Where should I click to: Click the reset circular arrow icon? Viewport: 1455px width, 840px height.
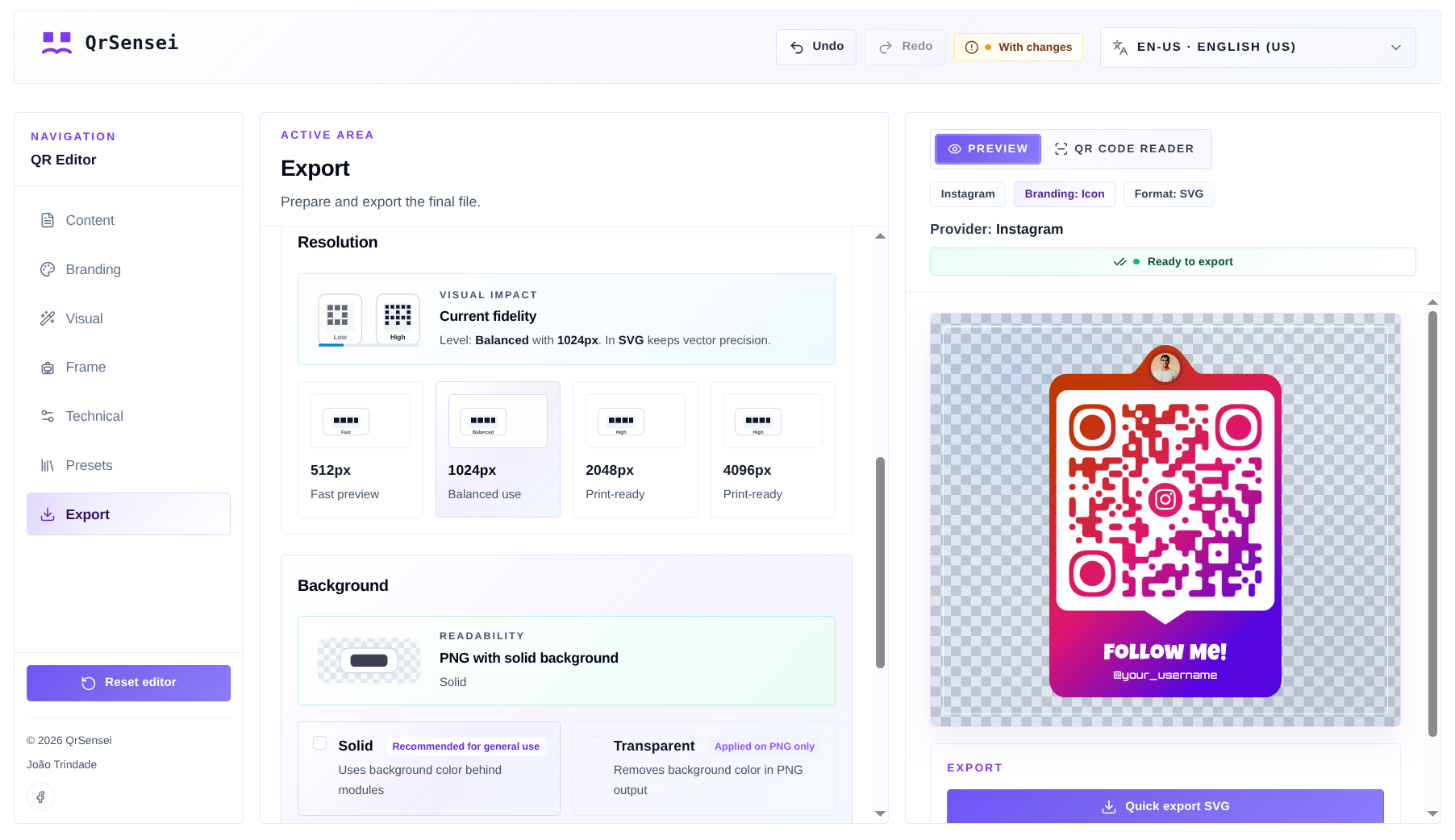[89, 683]
